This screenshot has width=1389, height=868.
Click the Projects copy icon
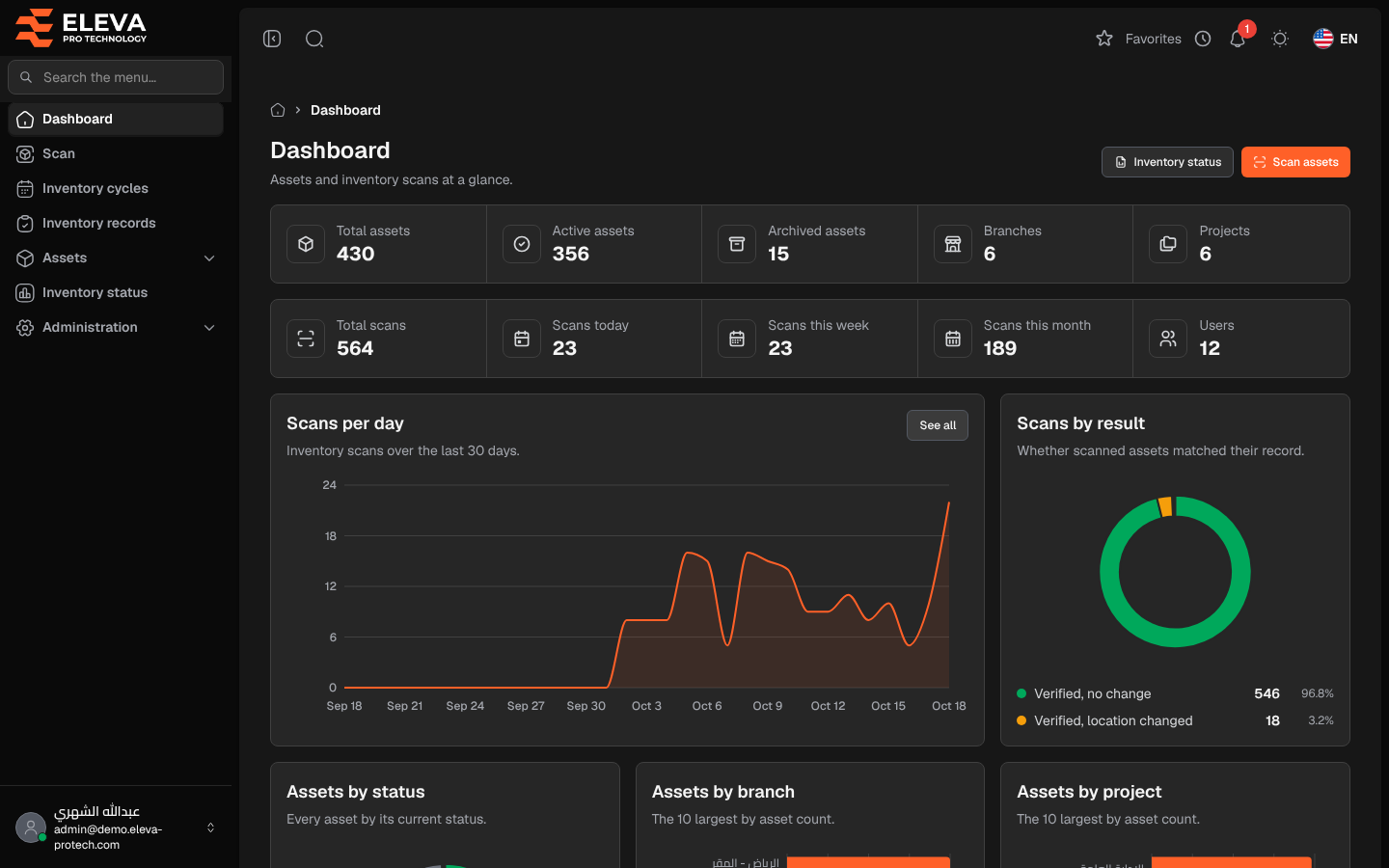tap(1168, 244)
